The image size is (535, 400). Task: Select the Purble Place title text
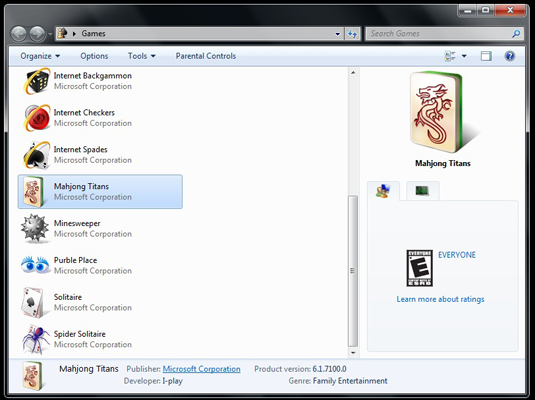[x=75, y=260]
